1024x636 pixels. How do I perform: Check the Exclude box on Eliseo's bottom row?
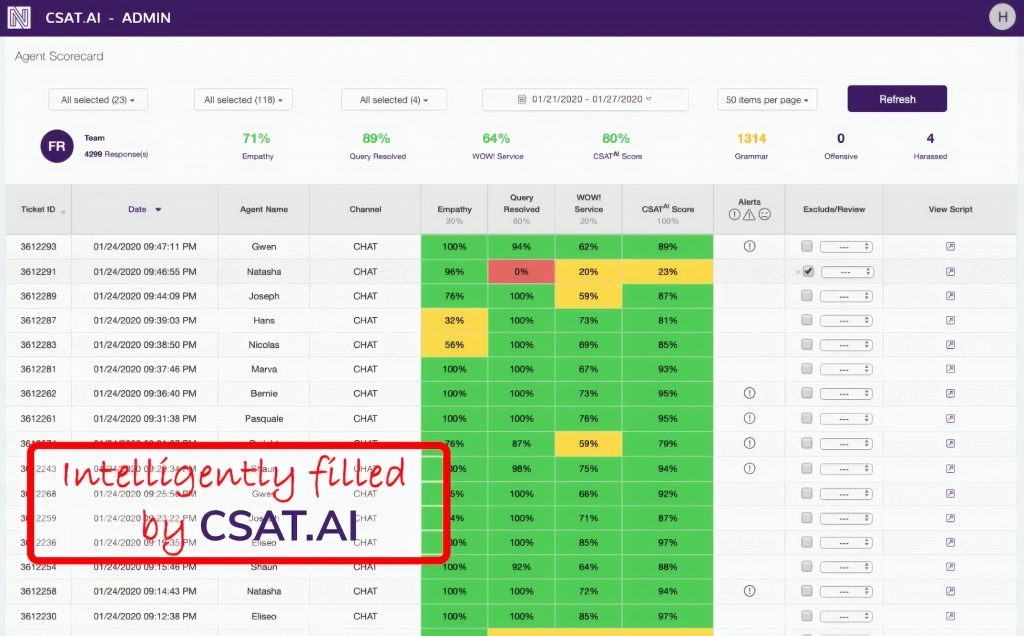tap(806, 615)
